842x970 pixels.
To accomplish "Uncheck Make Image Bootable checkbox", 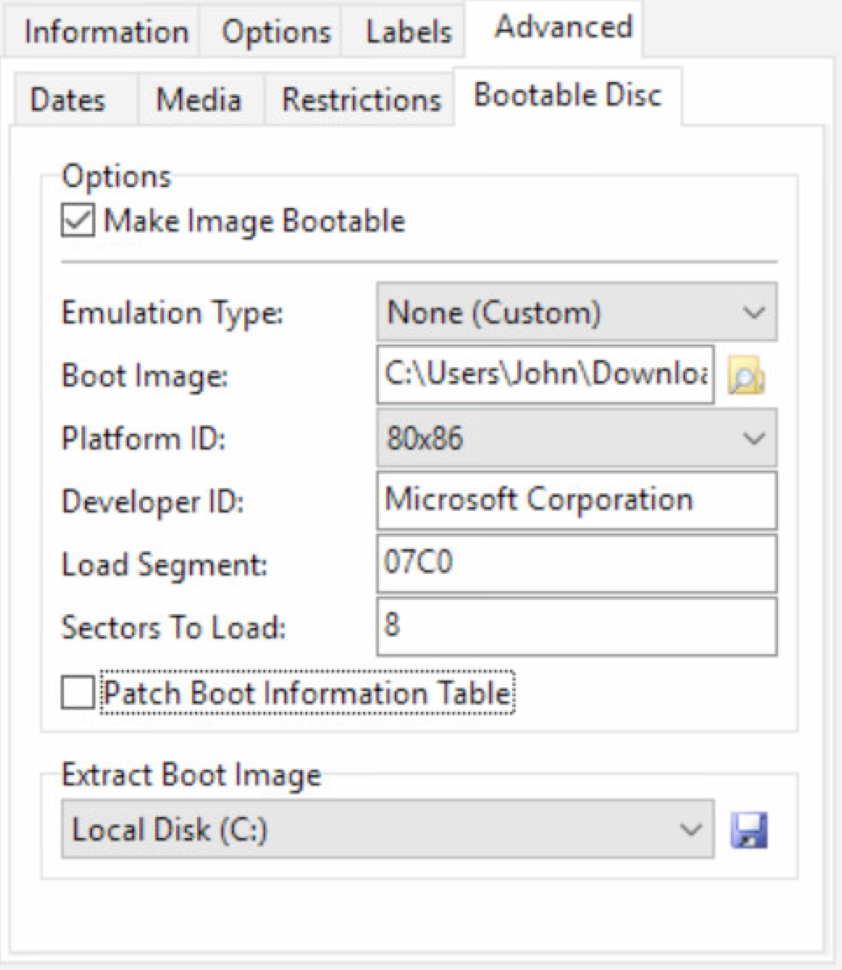I will click(79, 221).
